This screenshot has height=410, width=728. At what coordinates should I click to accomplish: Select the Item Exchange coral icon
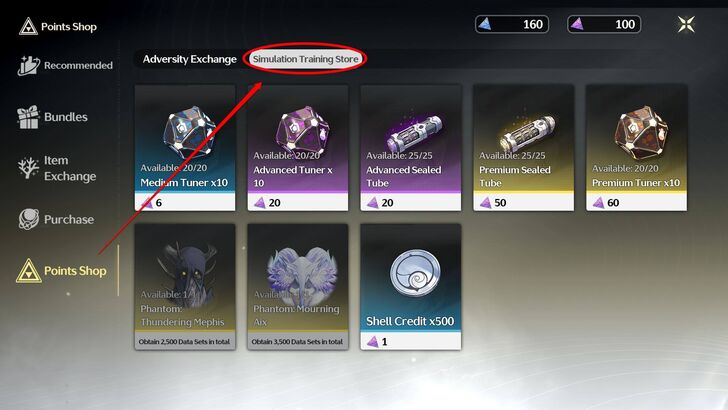pyautogui.click(x=28, y=168)
